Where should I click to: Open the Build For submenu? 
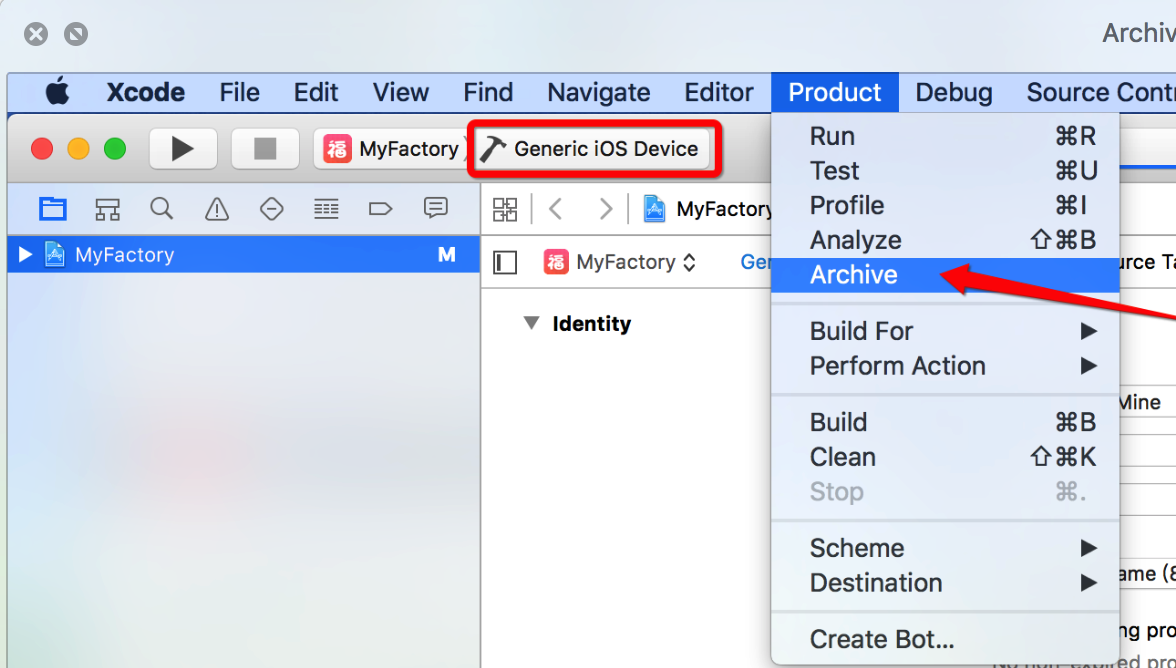(x=945, y=331)
